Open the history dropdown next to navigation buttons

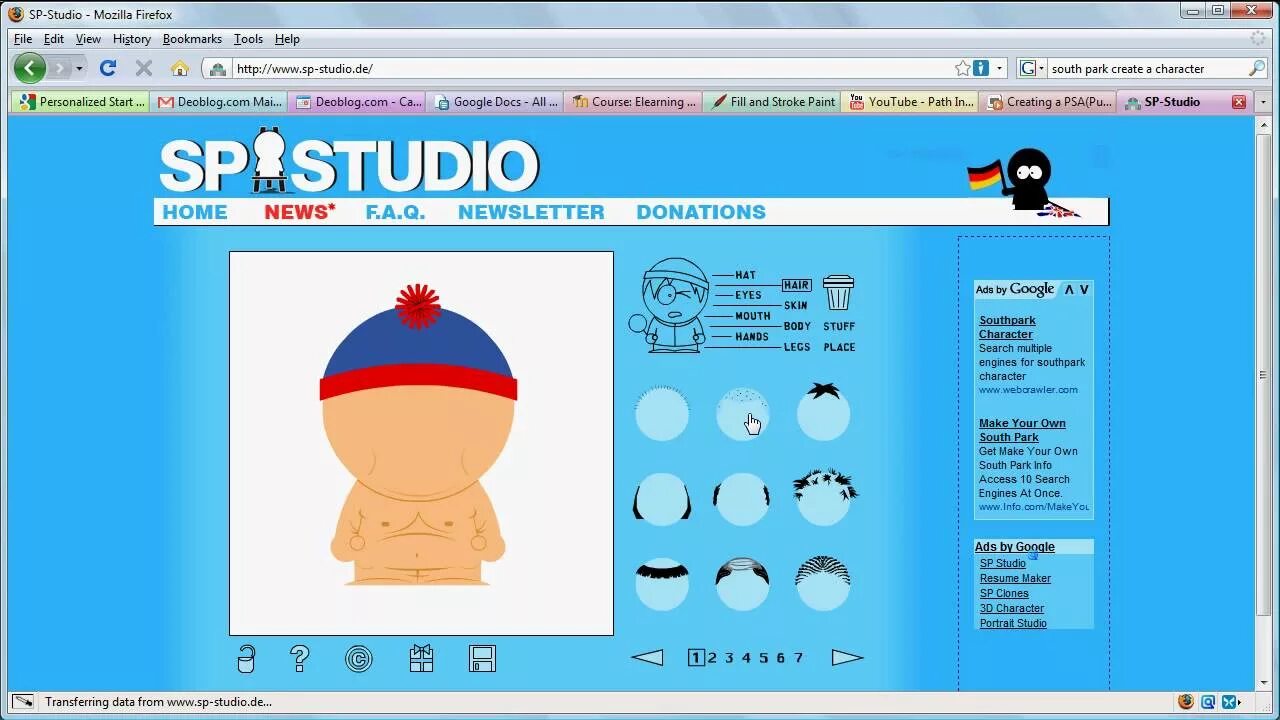tap(79, 68)
